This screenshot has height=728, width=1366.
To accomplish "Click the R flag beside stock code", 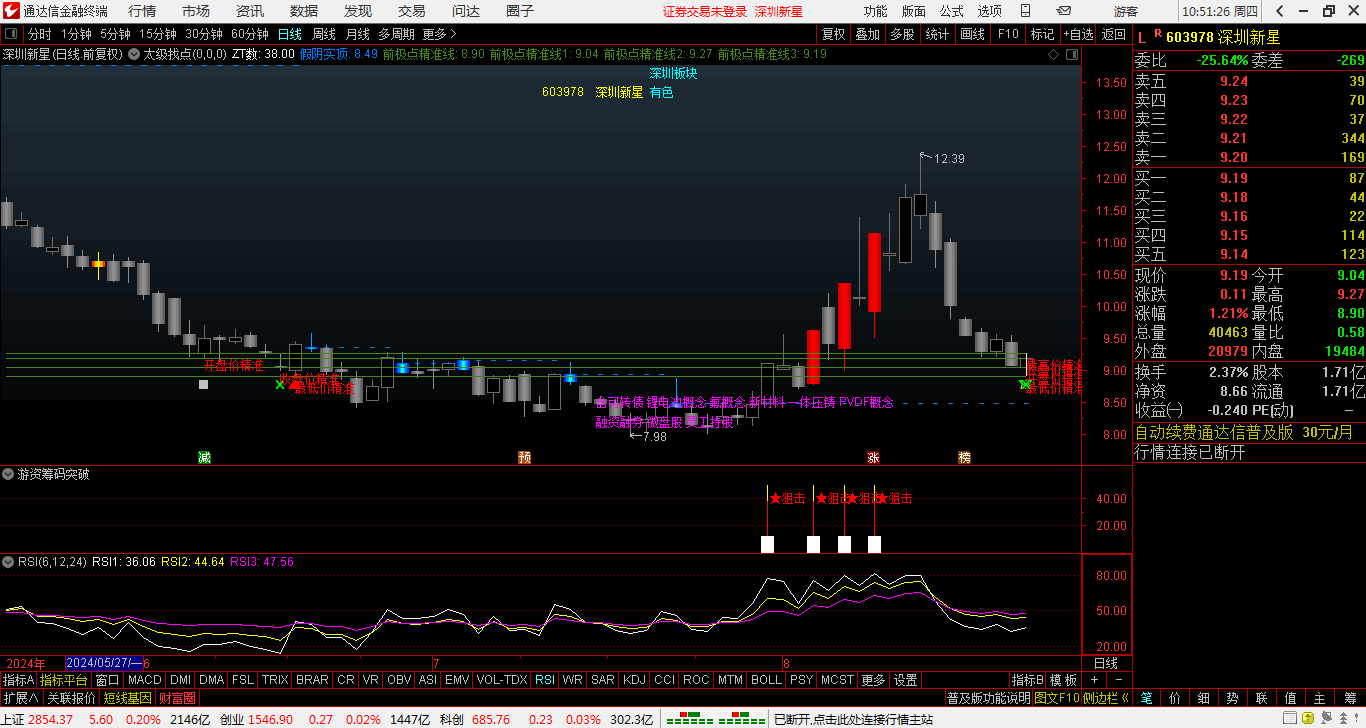I will 1157,34.
